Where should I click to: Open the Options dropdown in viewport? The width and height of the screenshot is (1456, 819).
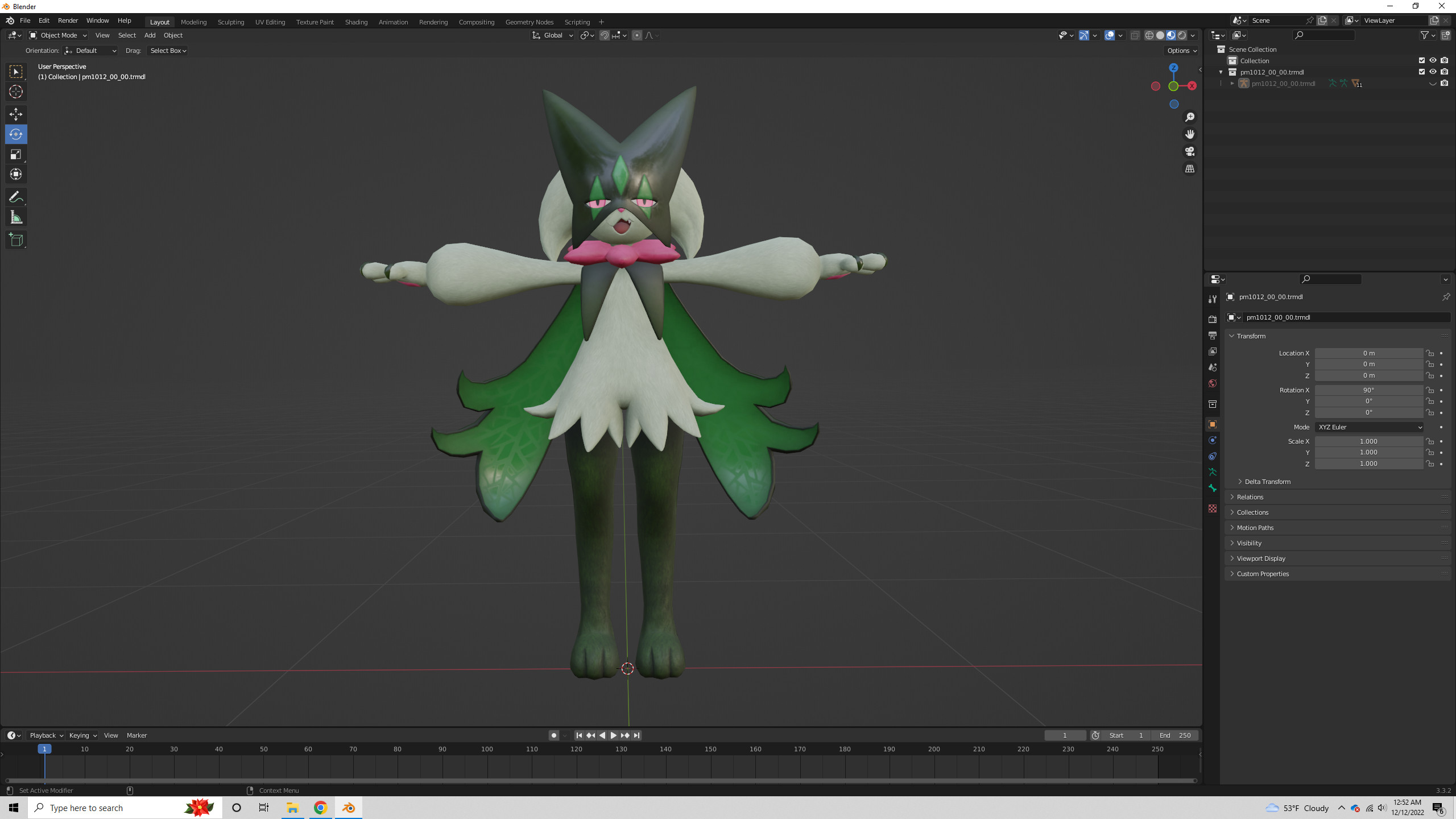click(x=1182, y=51)
